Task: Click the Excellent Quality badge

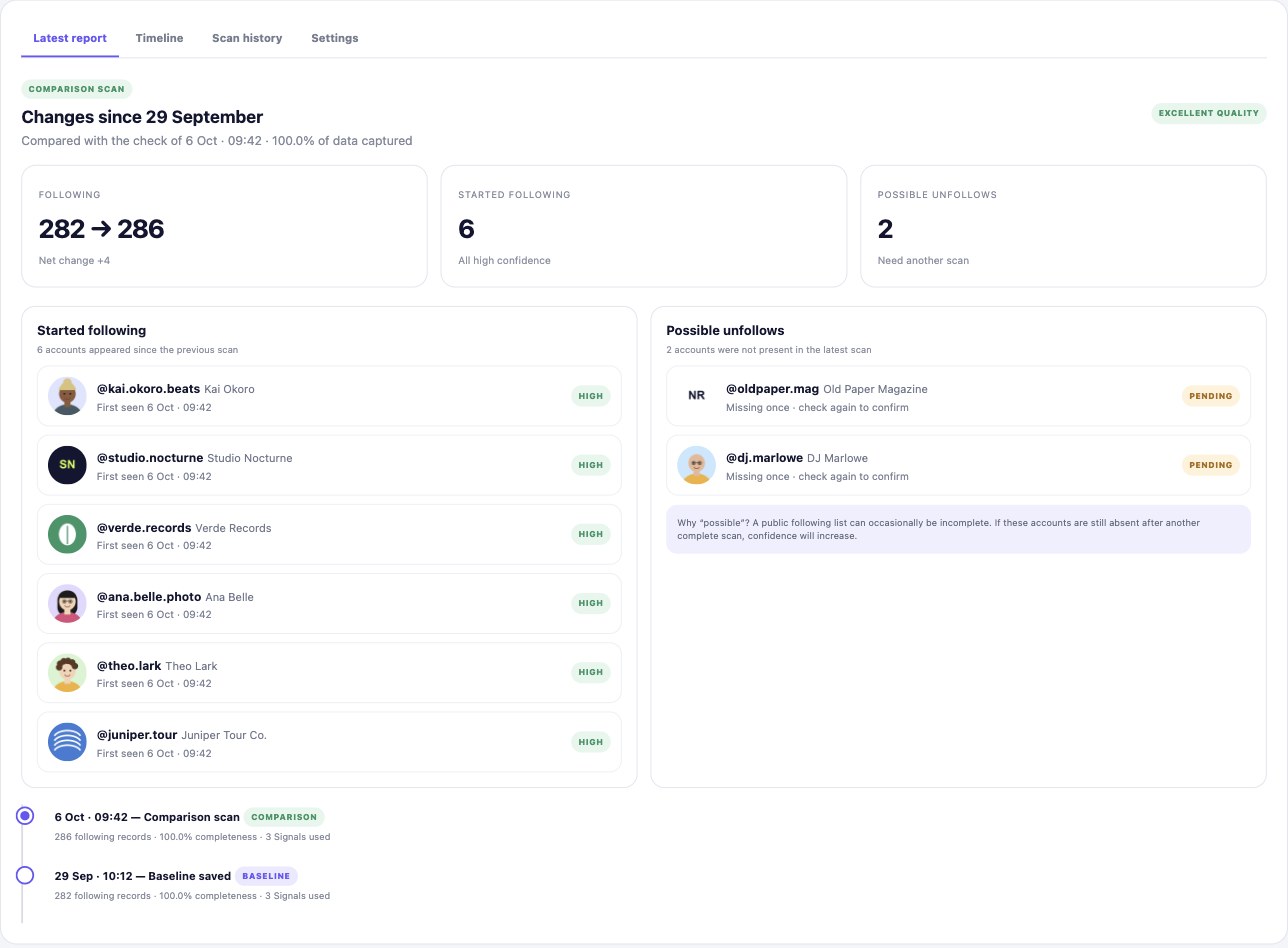Action: coord(1209,113)
